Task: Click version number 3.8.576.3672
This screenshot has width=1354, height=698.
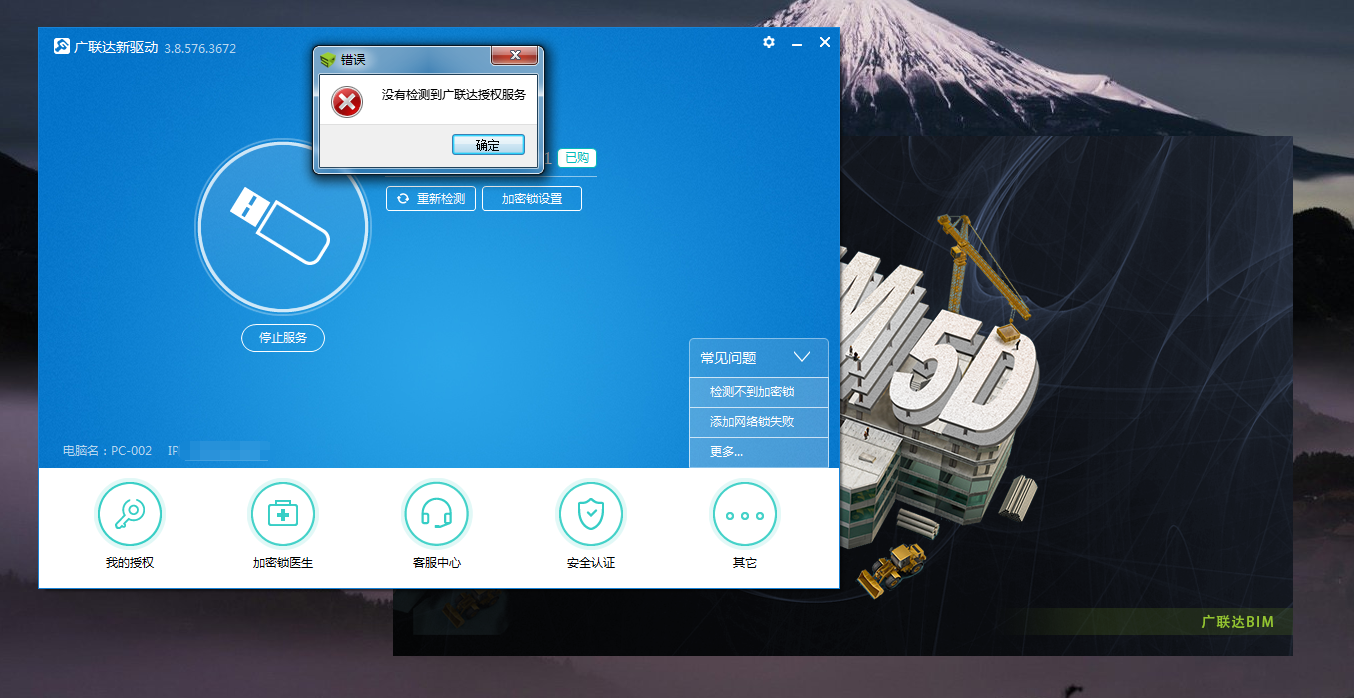Action: tap(200, 48)
